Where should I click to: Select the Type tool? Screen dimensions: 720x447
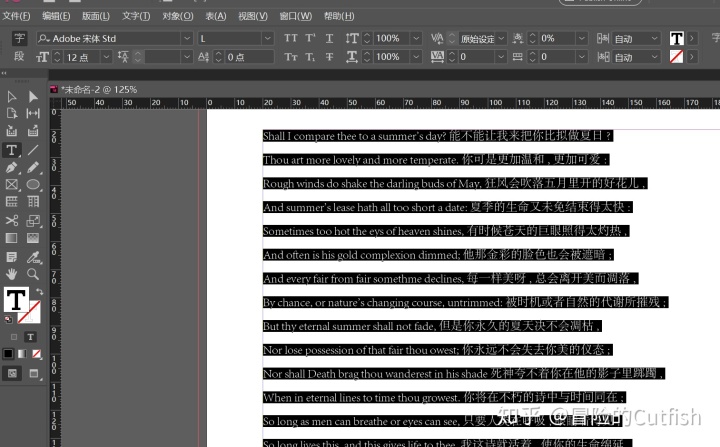pyautogui.click(x=11, y=150)
